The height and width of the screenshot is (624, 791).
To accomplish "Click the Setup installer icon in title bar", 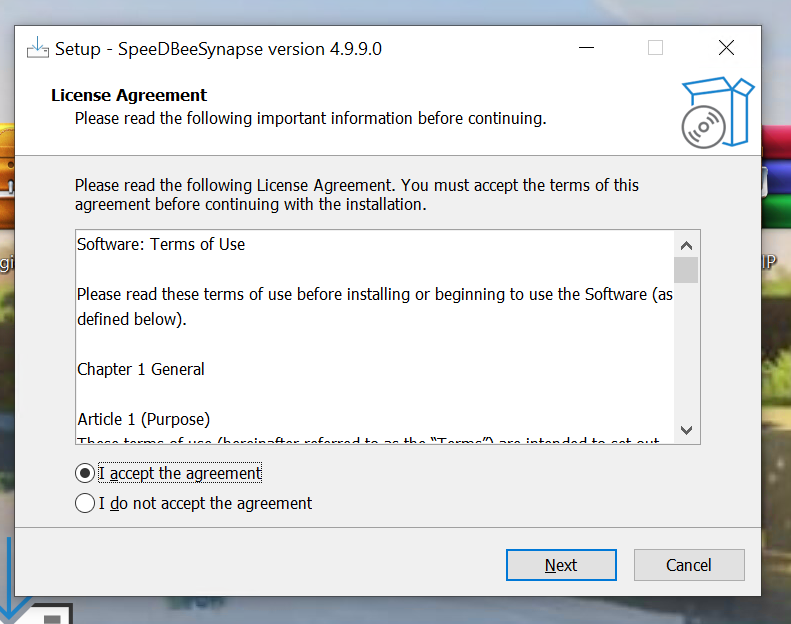I will click(x=38, y=48).
